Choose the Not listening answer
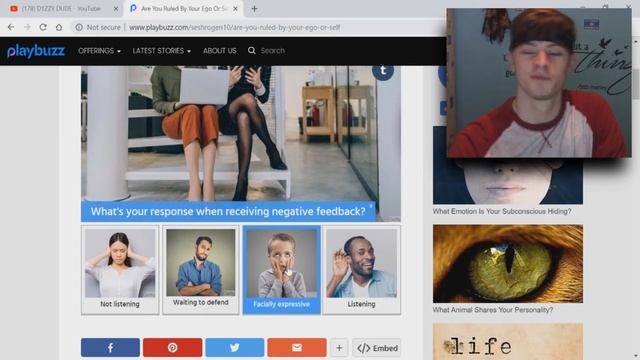 [x=120, y=270]
